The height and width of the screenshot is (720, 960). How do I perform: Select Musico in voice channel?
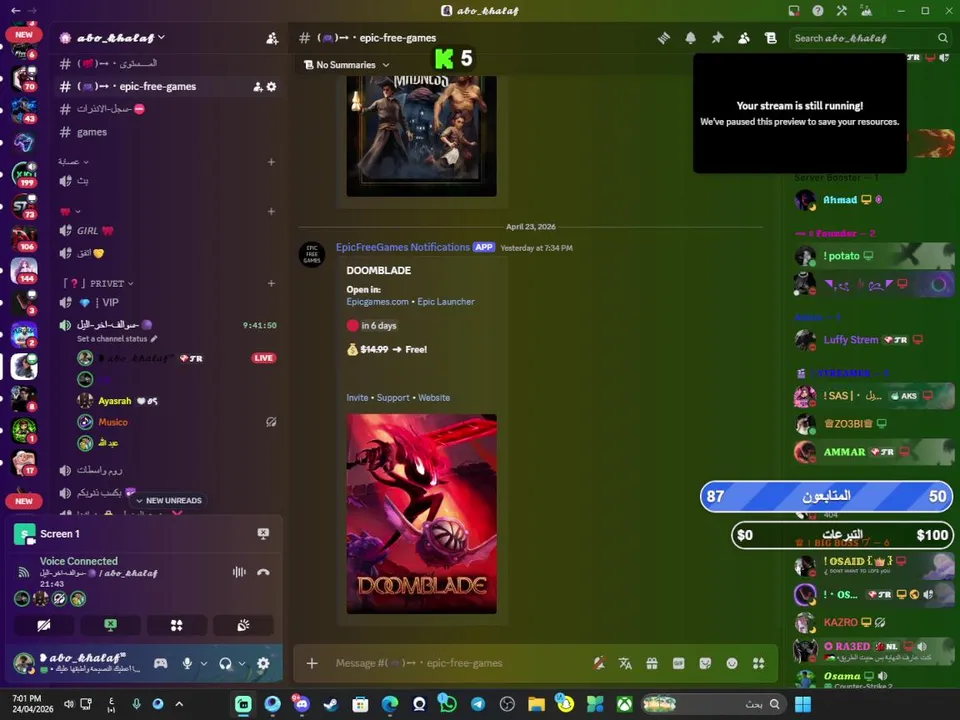tap(113, 422)
